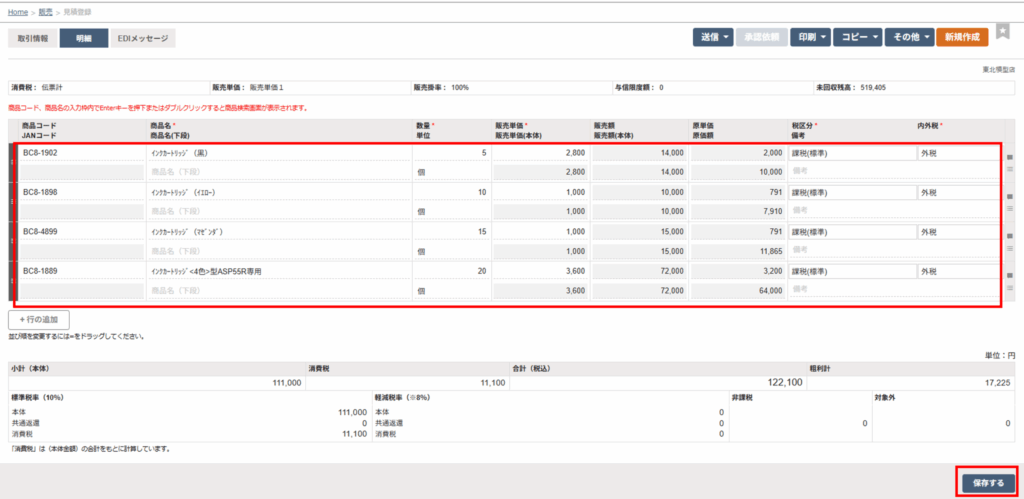Viewport: 1024px width, 499px height.
Task: Expand the 印刷 print dropdown
Action: click(x=809, y=37)
